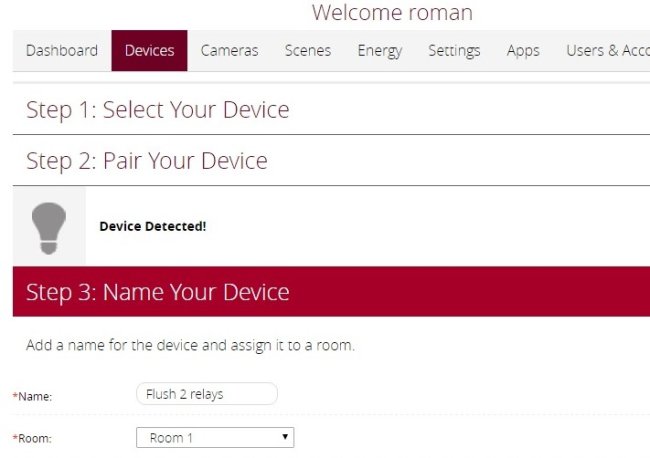This screenshot has height=458, width=650.
Task: Click the Name field containing Flush 2 relays
Action: pyautogui.click(x=206, y=394)
